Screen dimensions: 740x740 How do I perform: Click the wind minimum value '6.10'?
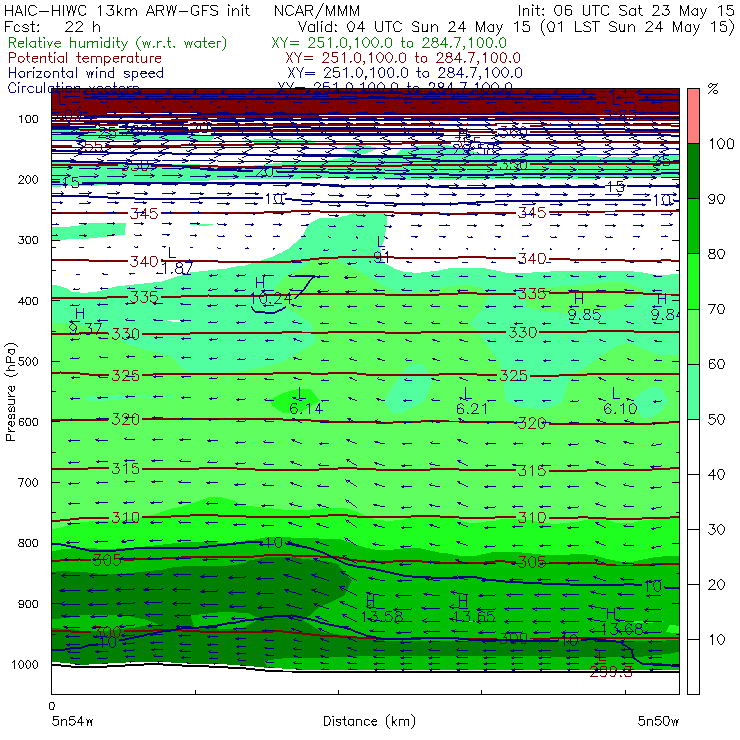(620, 408)
